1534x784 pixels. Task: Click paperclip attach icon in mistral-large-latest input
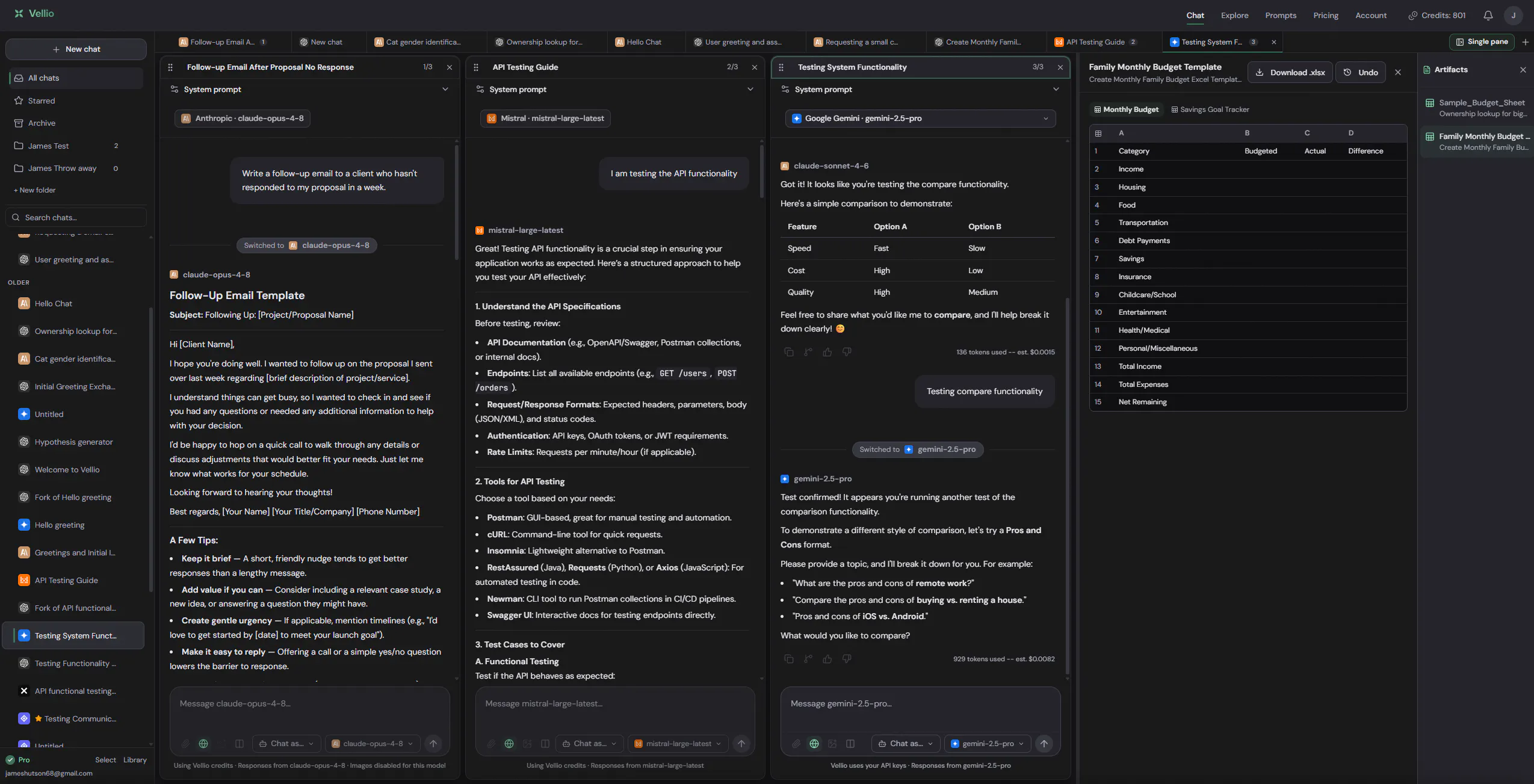pyautogui.click(x=491, y=744)
